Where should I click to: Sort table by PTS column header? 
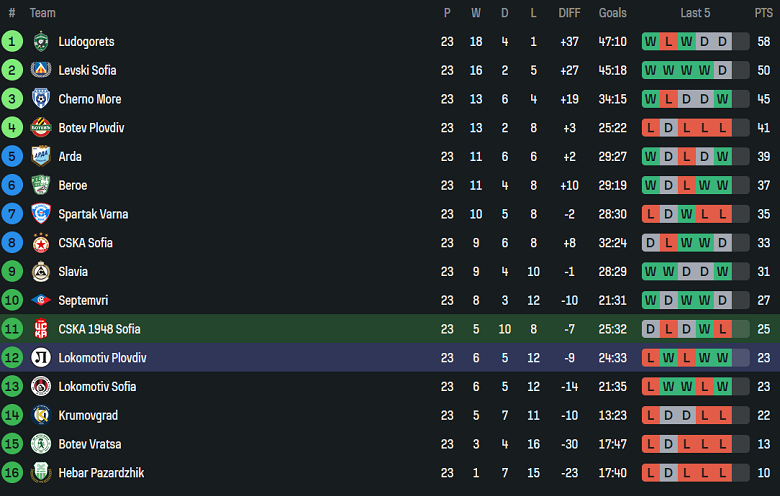point(764,13)
